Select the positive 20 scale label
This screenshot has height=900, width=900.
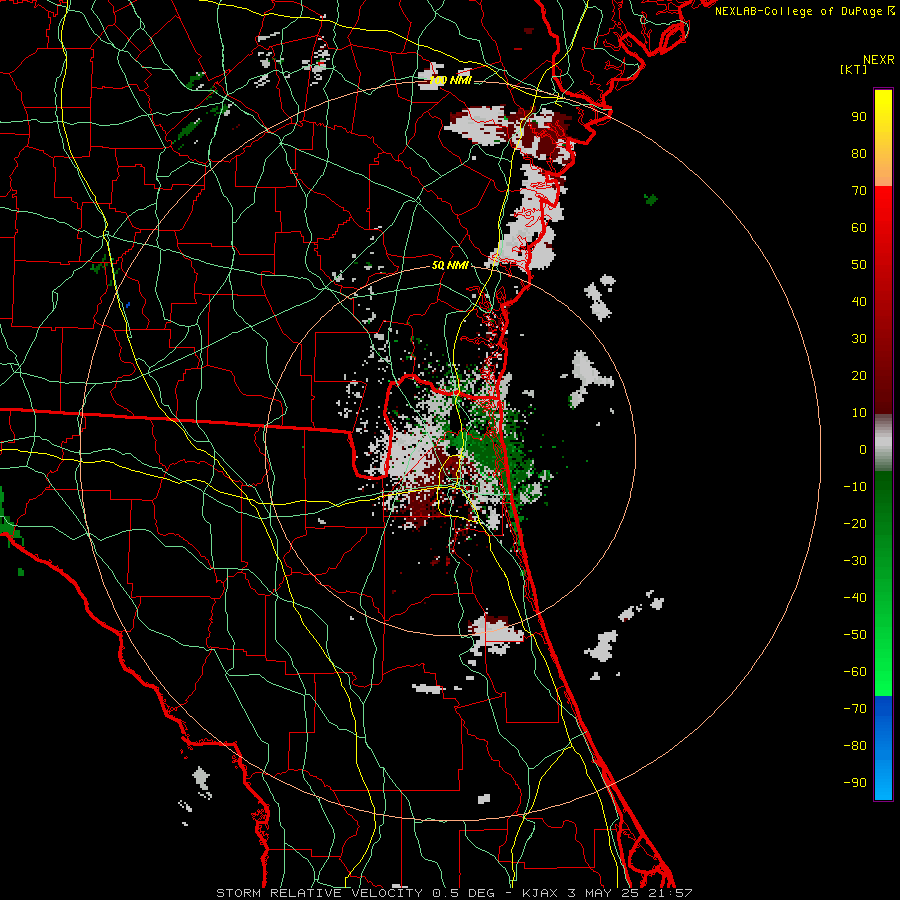click(x=859, y=375)
